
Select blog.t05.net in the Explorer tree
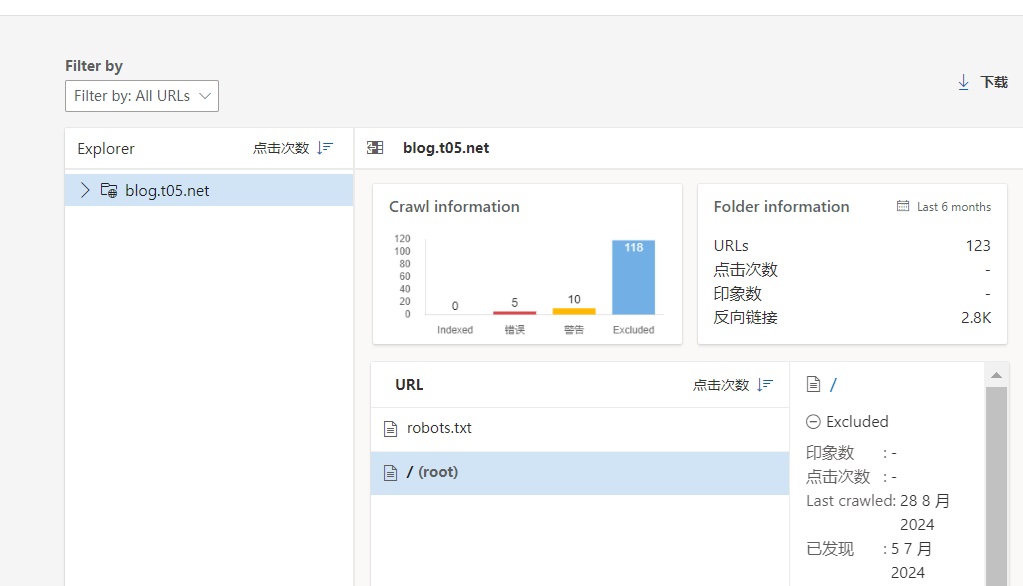pyautogui.click(x=167, y=190)
